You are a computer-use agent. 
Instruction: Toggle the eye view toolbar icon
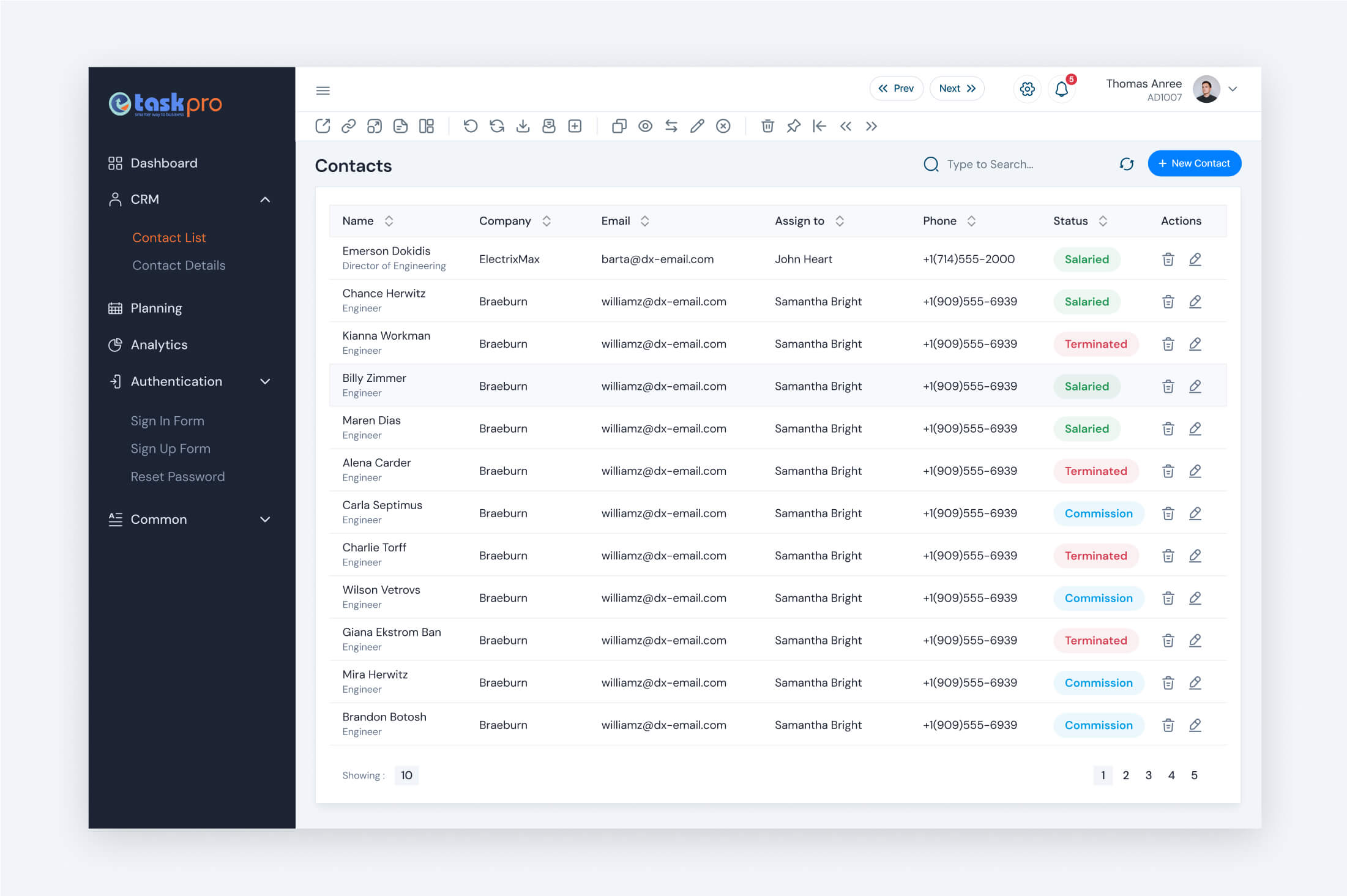click(645, 126)
